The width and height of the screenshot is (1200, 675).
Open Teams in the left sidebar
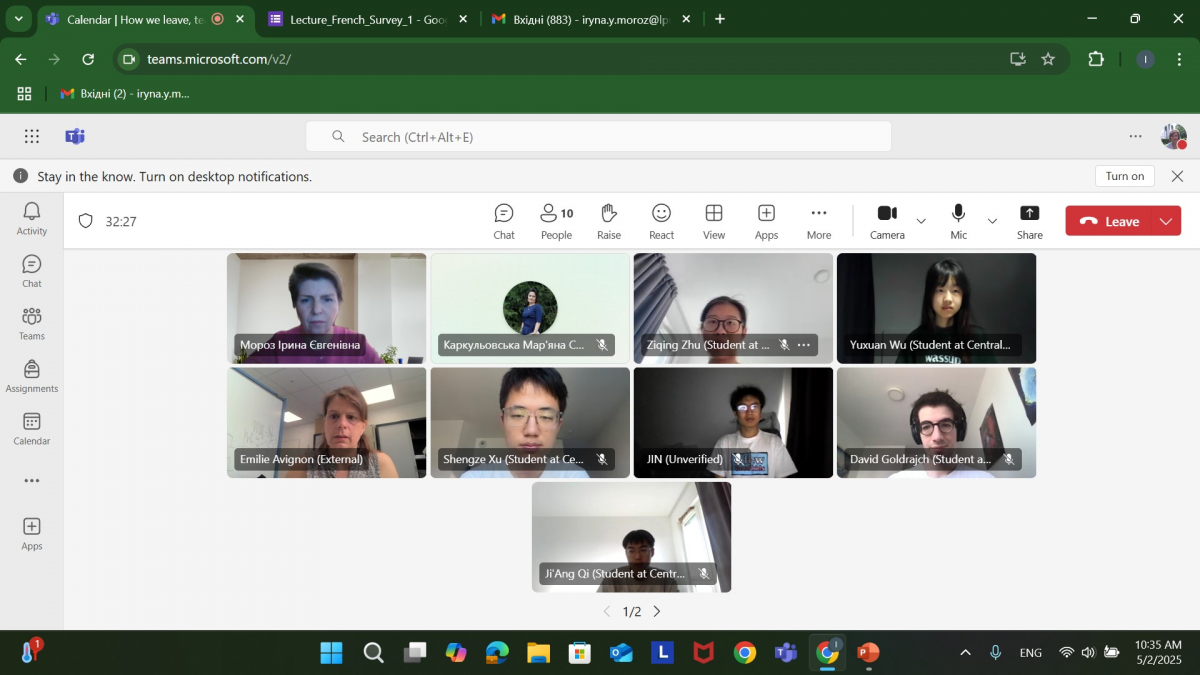point(32,323)
